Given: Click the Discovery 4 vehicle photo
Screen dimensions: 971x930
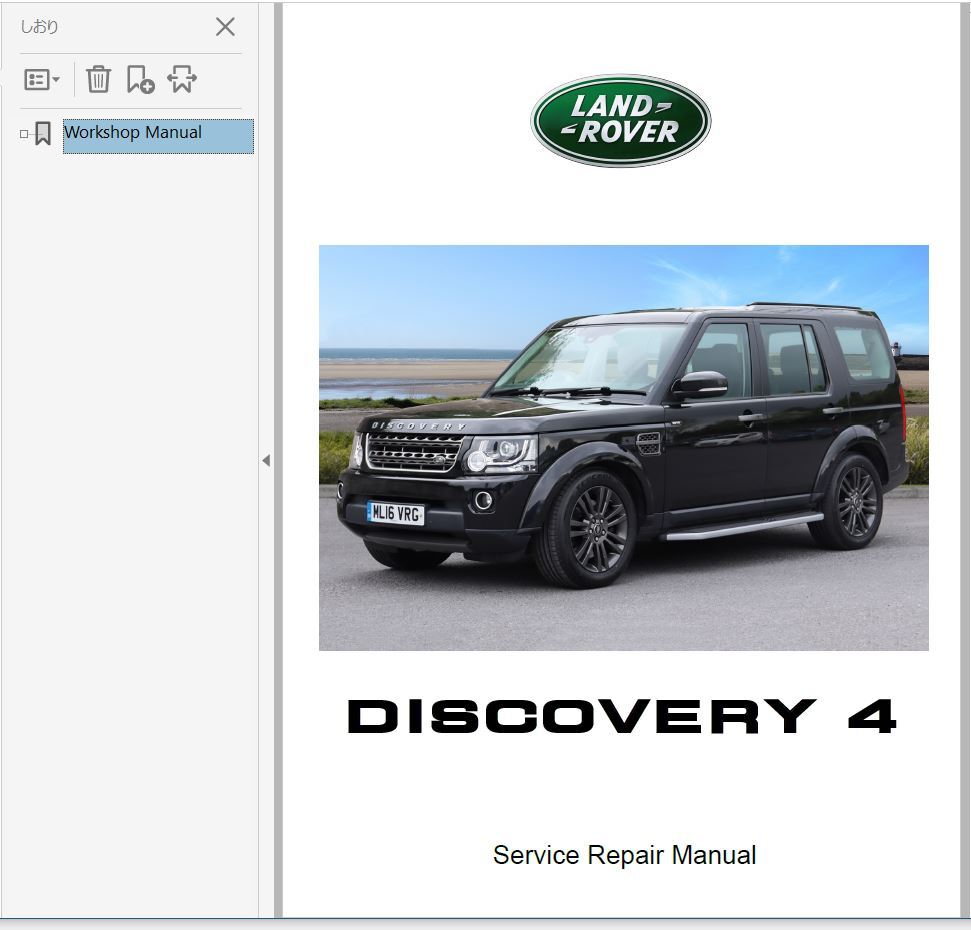Looking at the screenshot, I should tap(624, 448).
